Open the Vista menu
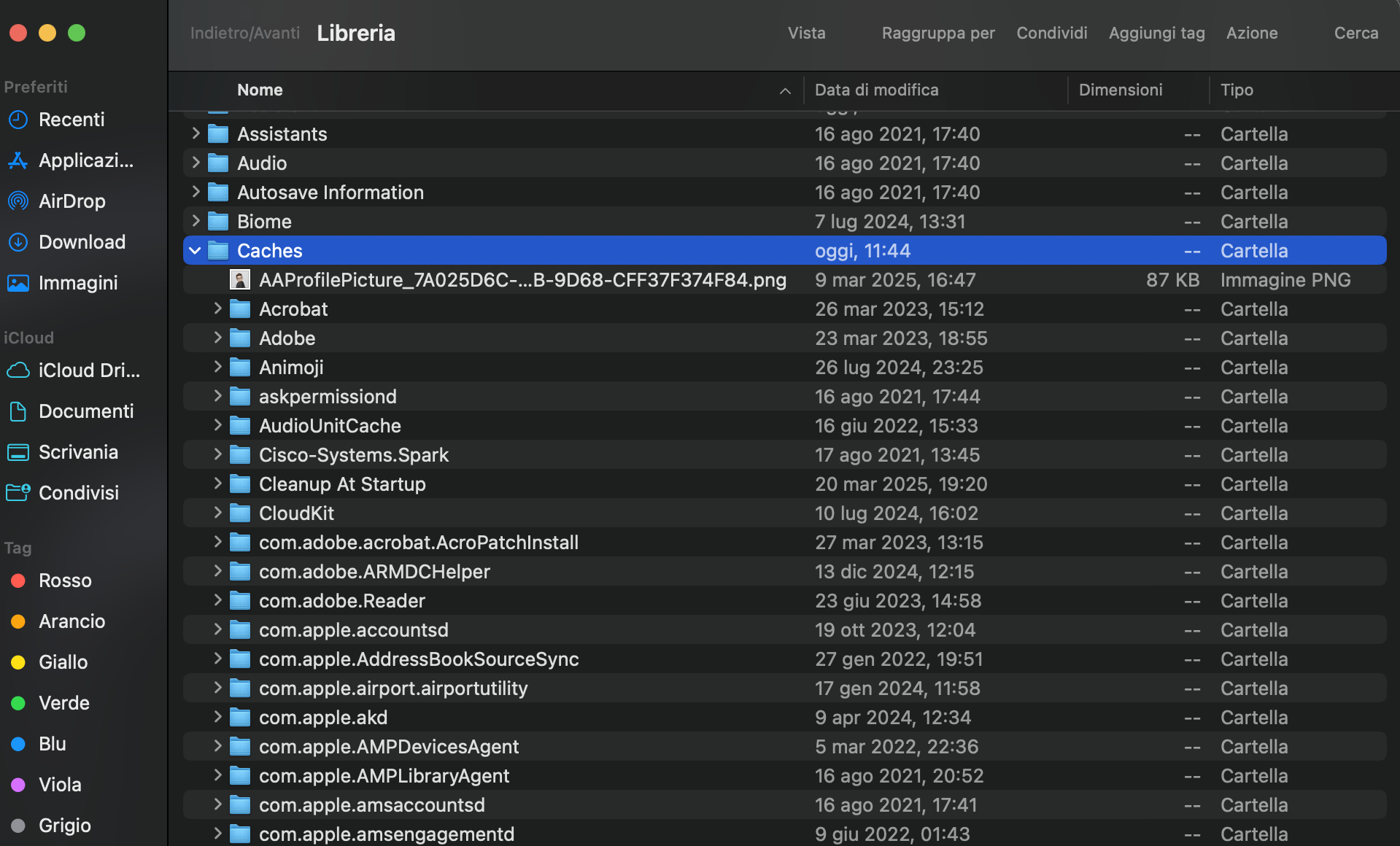Screen dimensions: 1400x846 (x=805, y=33)
